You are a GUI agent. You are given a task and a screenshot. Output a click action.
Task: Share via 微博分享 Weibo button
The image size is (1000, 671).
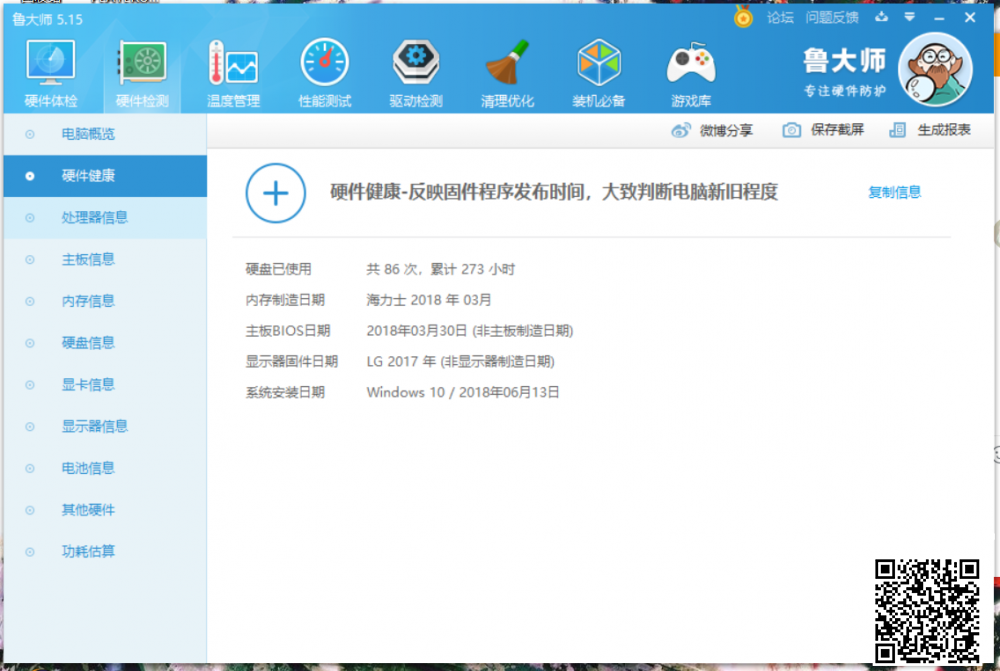pos(714,130)
